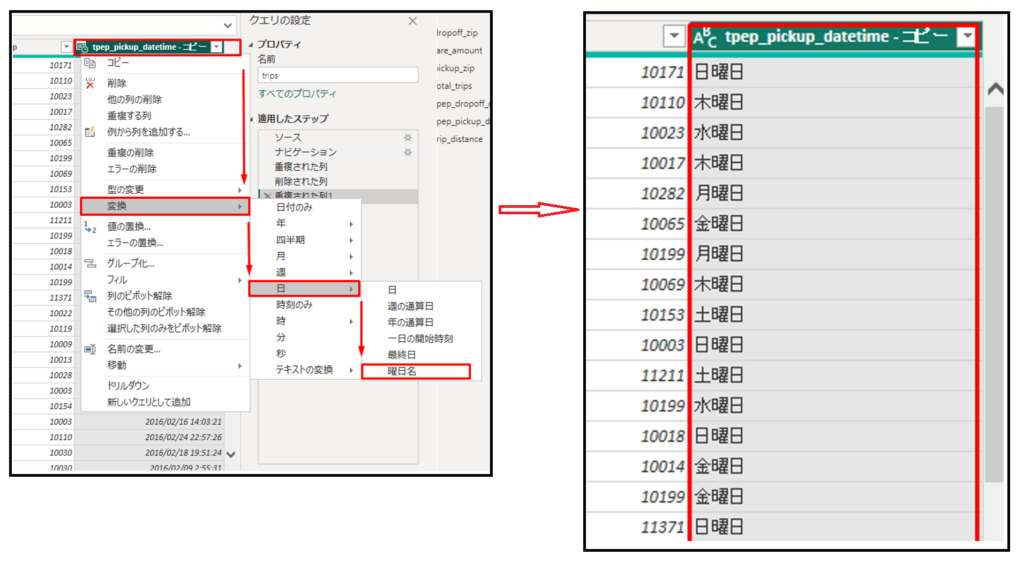1024x571 pixels.
Task: Choose 新しいクエリとして追加 menu entry
Action: click(148, 402)
